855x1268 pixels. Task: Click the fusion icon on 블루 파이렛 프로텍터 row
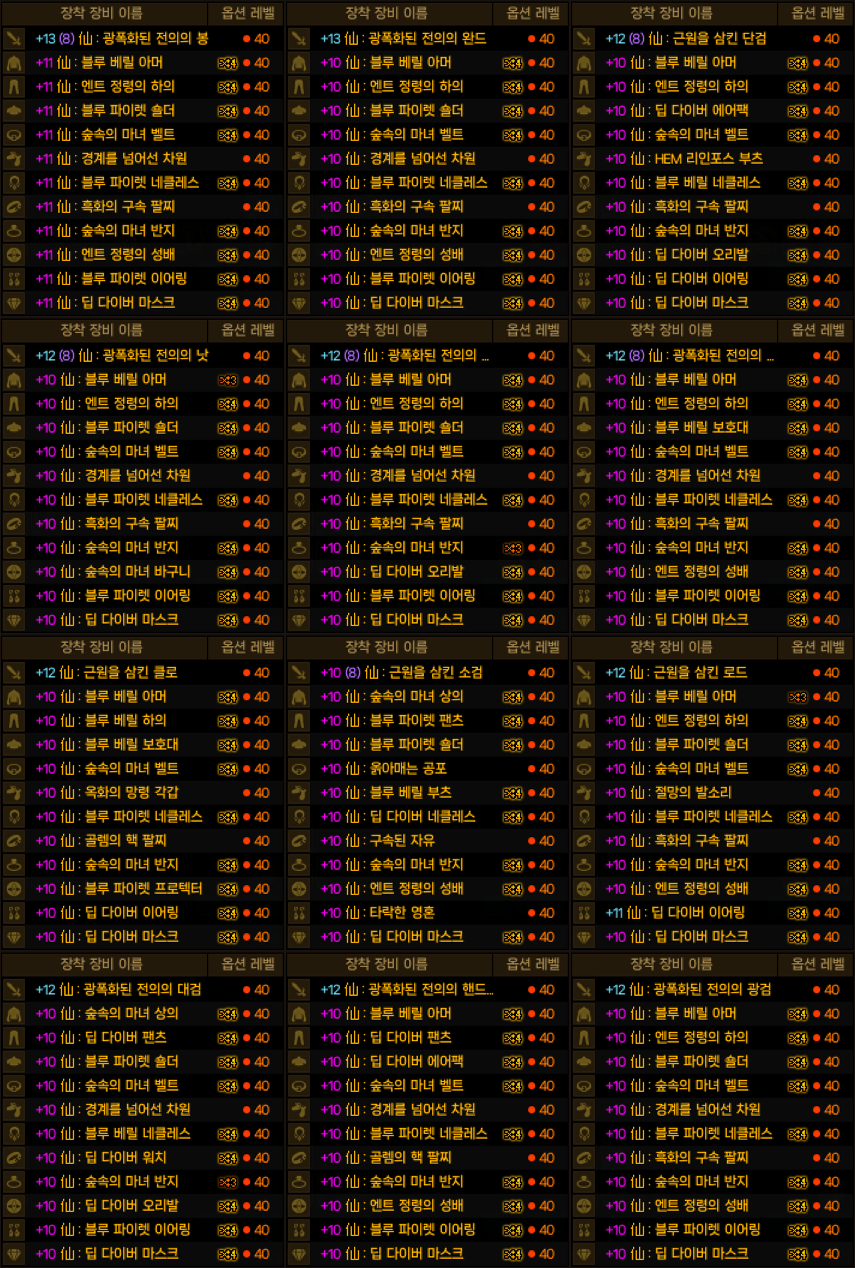point(227,889)
